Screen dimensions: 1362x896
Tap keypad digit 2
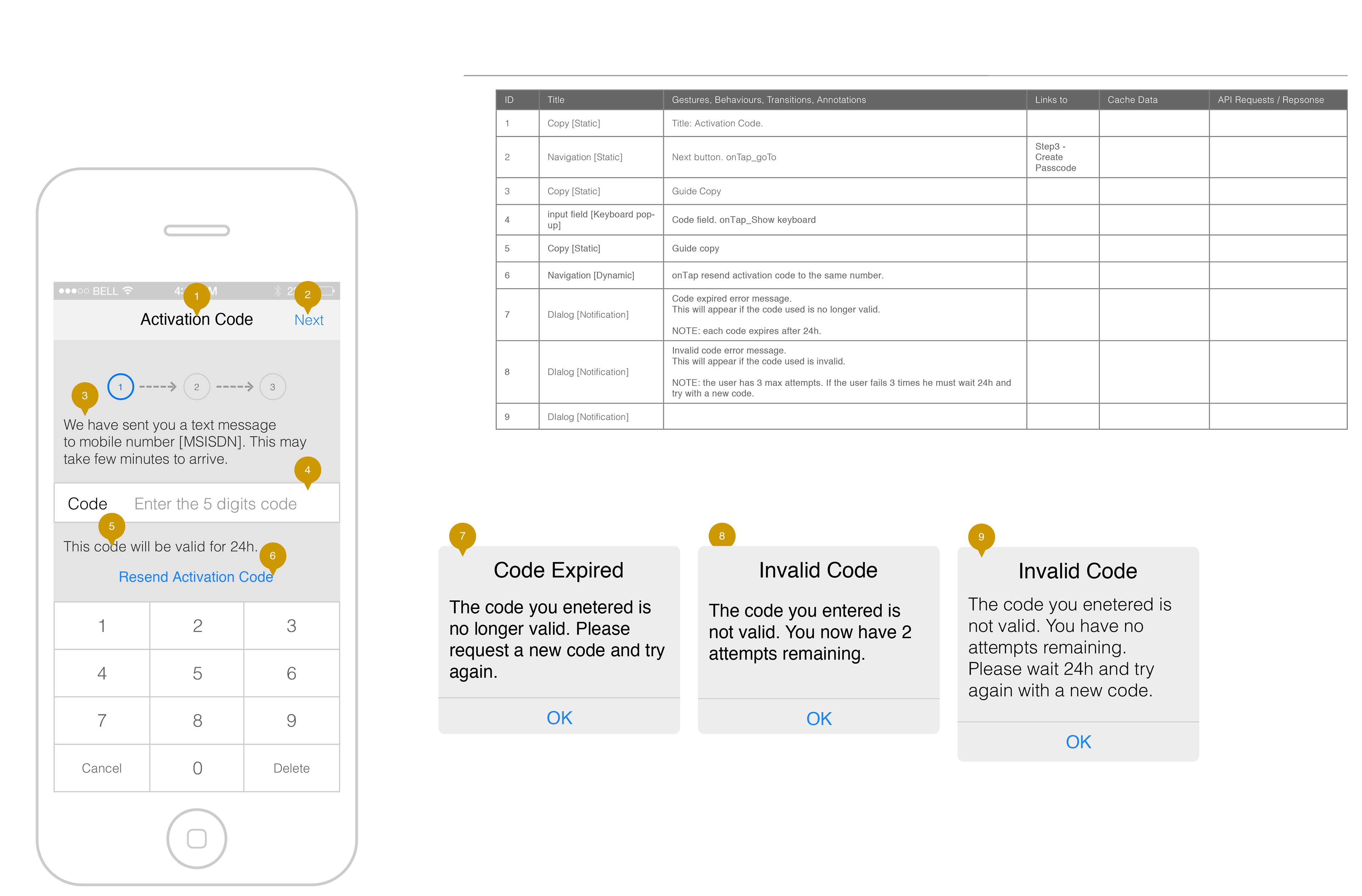[x=197, y=625]
